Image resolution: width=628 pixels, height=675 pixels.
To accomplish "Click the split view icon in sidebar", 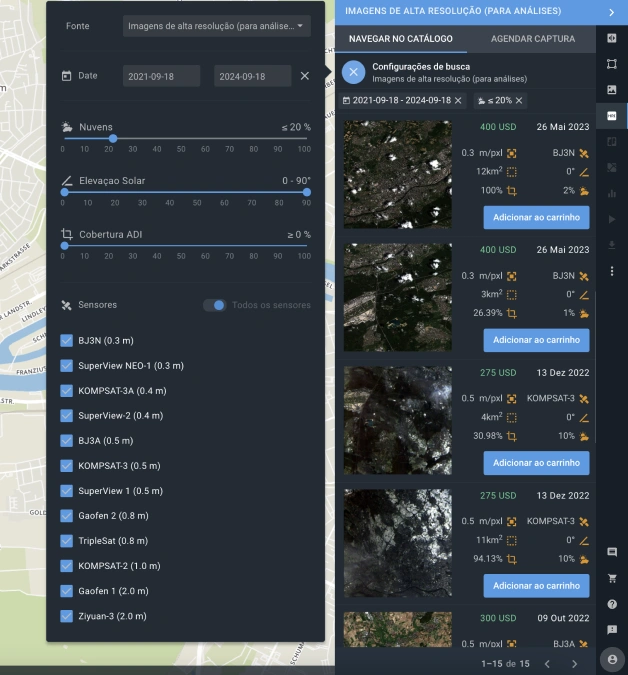I will 612,142.
